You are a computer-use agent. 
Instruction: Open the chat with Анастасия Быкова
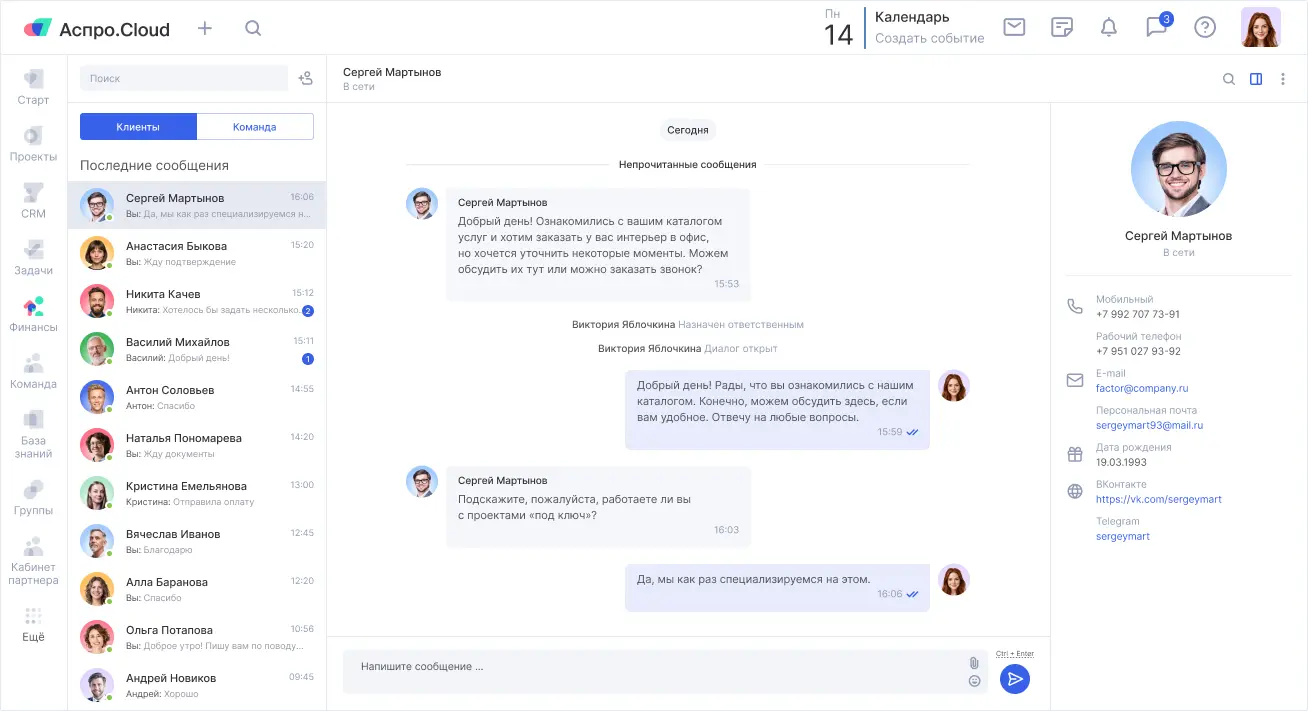pos(197,253)
